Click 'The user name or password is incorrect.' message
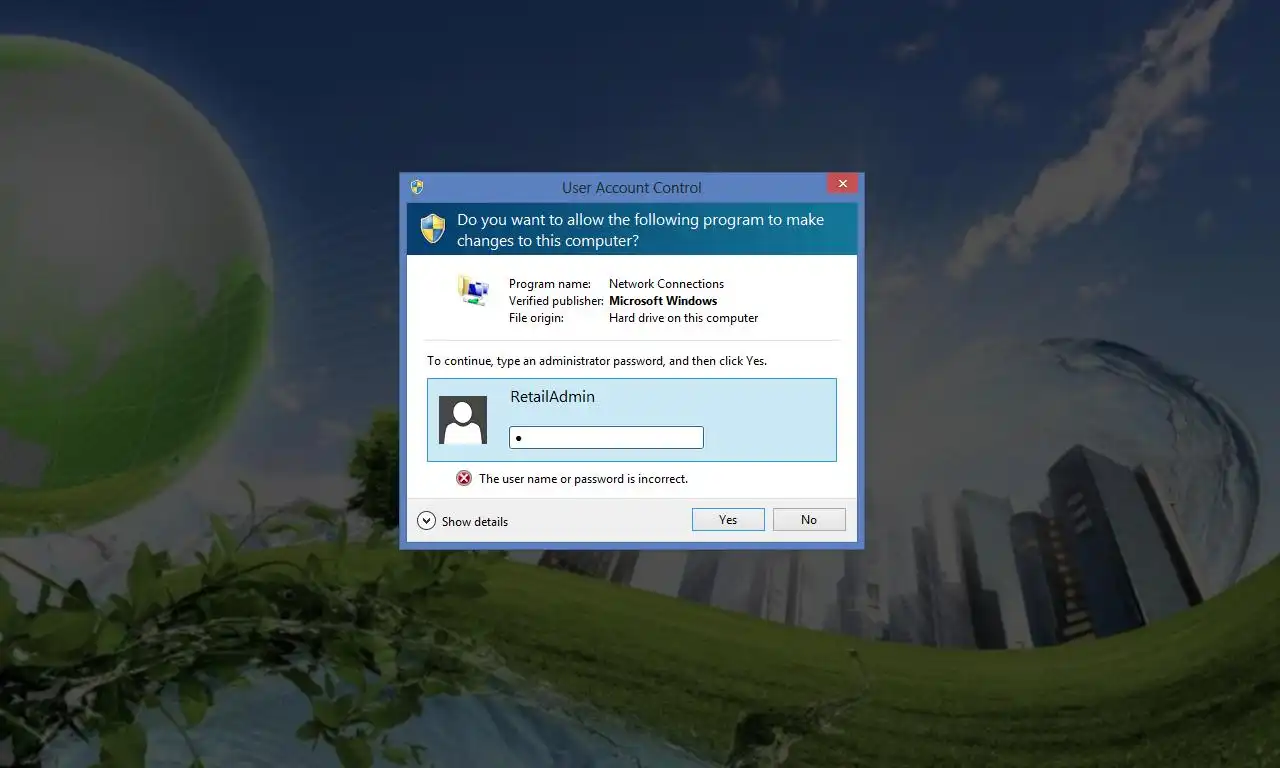1280x768 pixels. point(583,479)
